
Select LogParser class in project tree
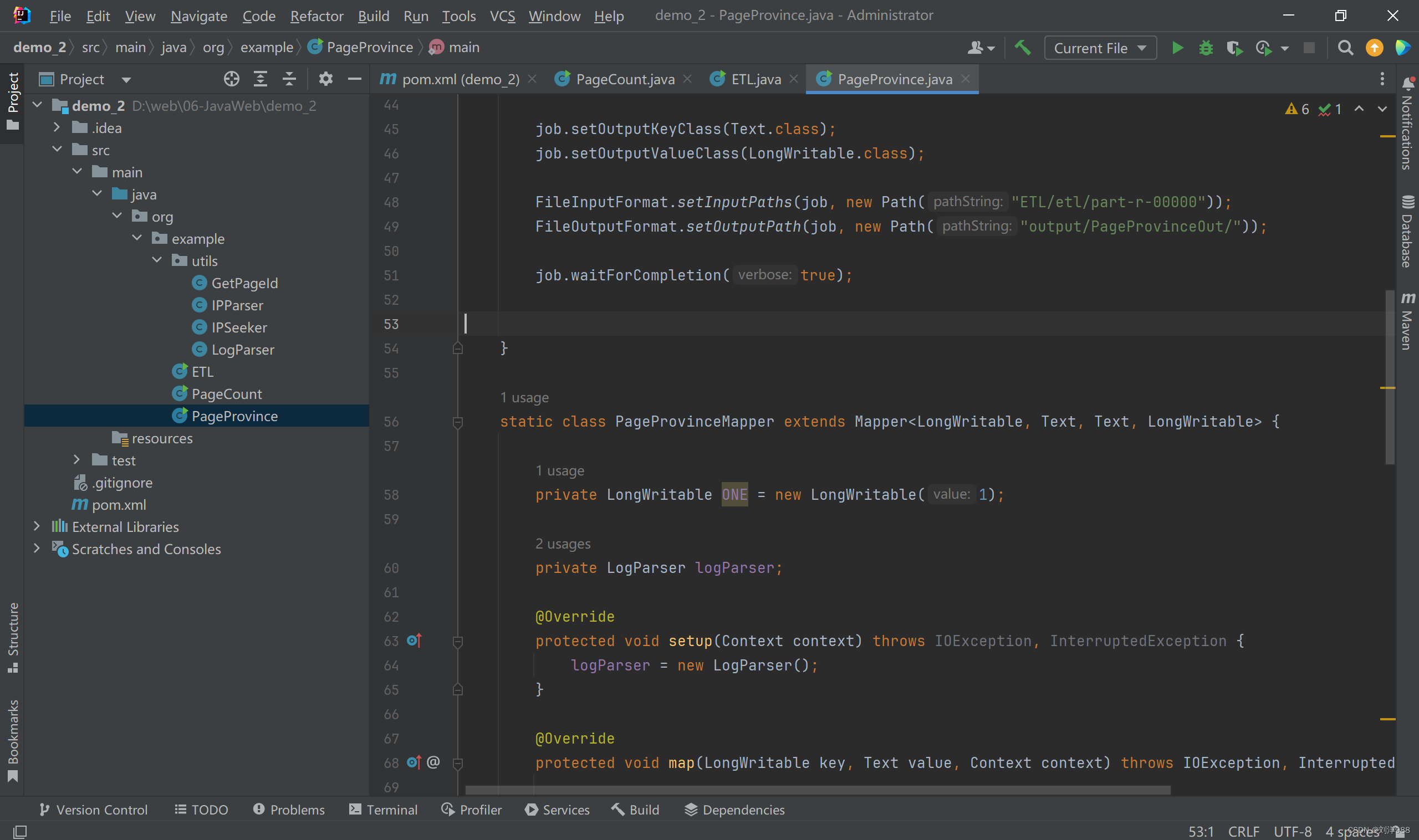coord(233,349)
